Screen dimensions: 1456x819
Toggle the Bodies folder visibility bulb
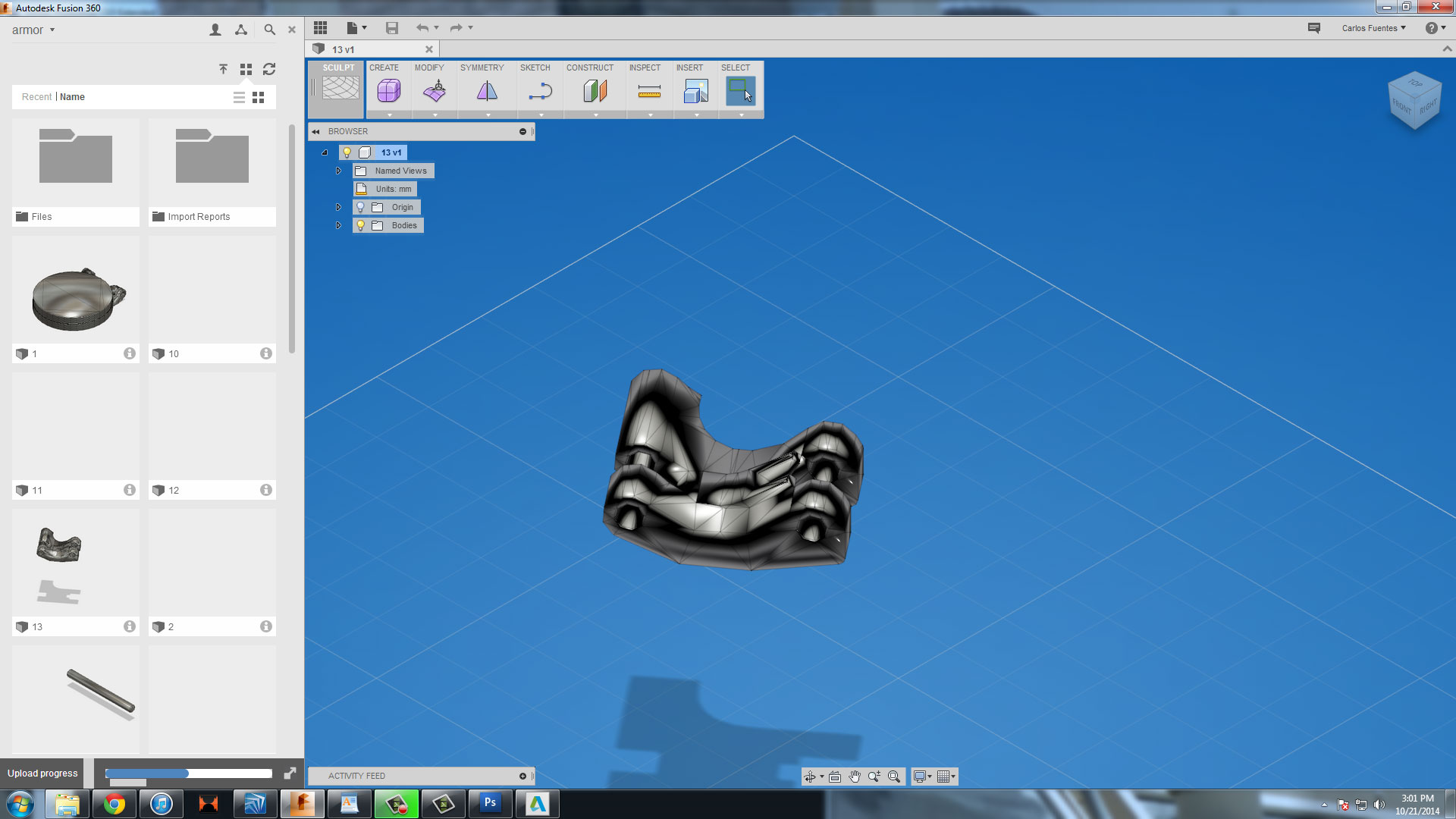tap(360, 225)
